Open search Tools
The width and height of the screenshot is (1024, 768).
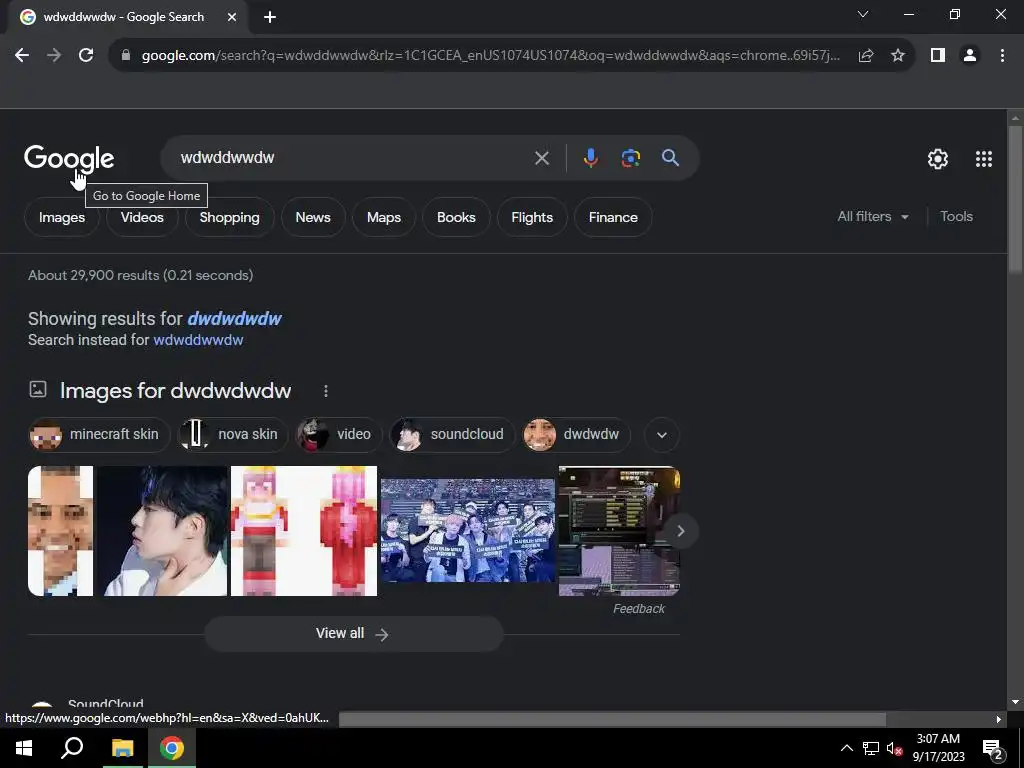(956, 217)
